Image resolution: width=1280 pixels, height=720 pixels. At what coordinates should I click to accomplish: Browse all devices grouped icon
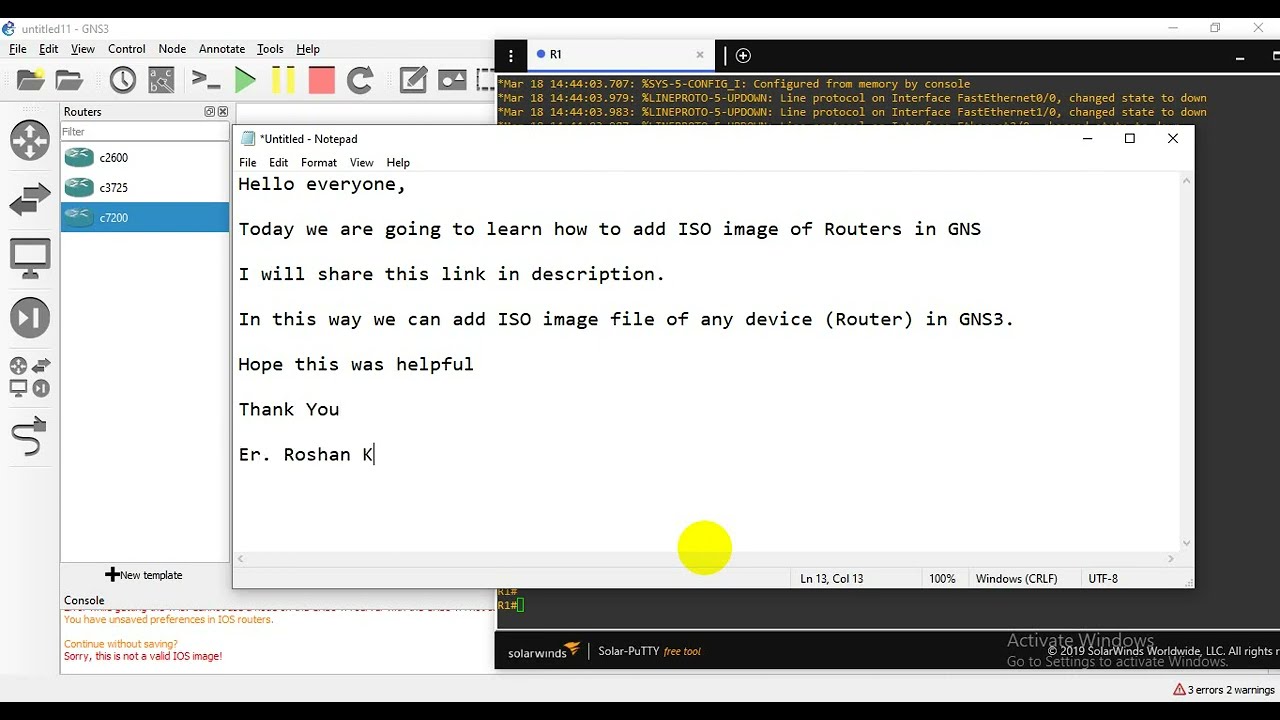(x=30, y=377)
